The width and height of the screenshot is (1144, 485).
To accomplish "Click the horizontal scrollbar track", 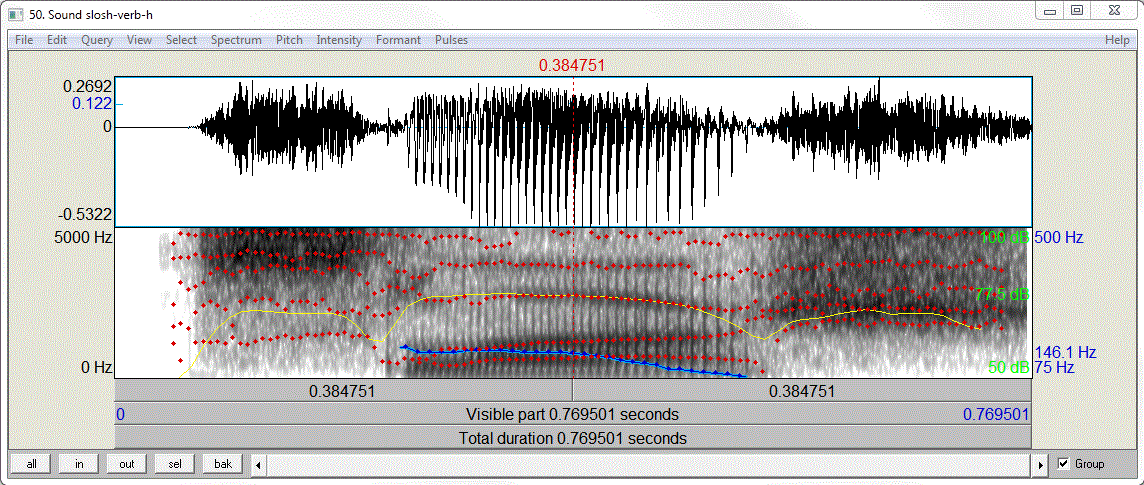I will (x=649, y=464).
